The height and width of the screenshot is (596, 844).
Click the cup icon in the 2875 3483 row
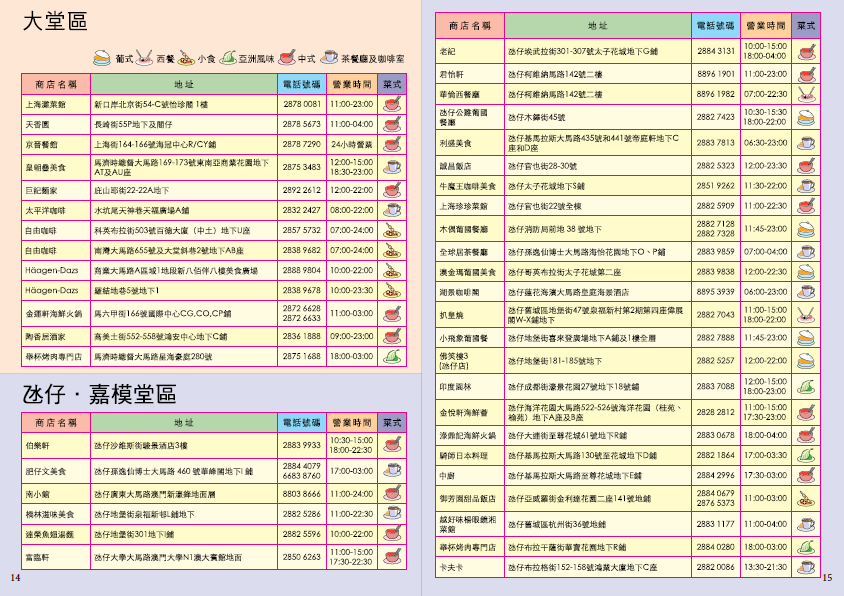coord(392,167)
